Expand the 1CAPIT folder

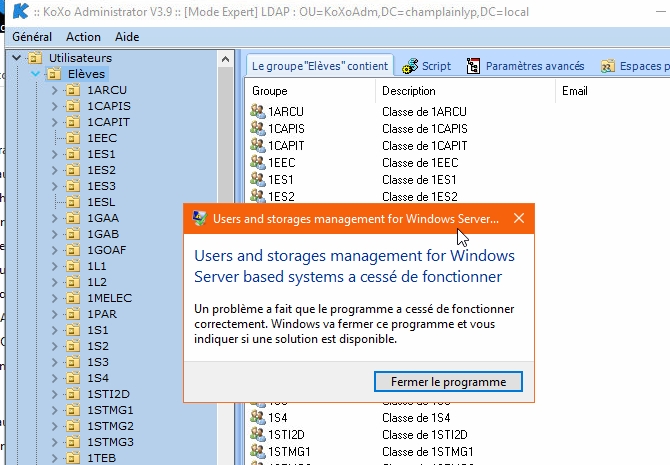point(54,122)
